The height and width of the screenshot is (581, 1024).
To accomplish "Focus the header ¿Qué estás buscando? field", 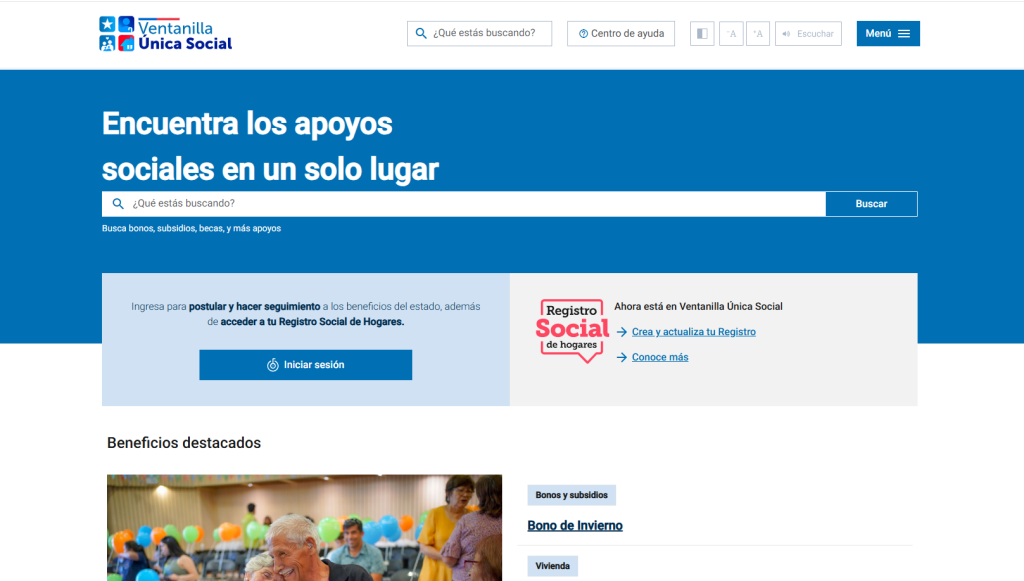I will (479, 33).
